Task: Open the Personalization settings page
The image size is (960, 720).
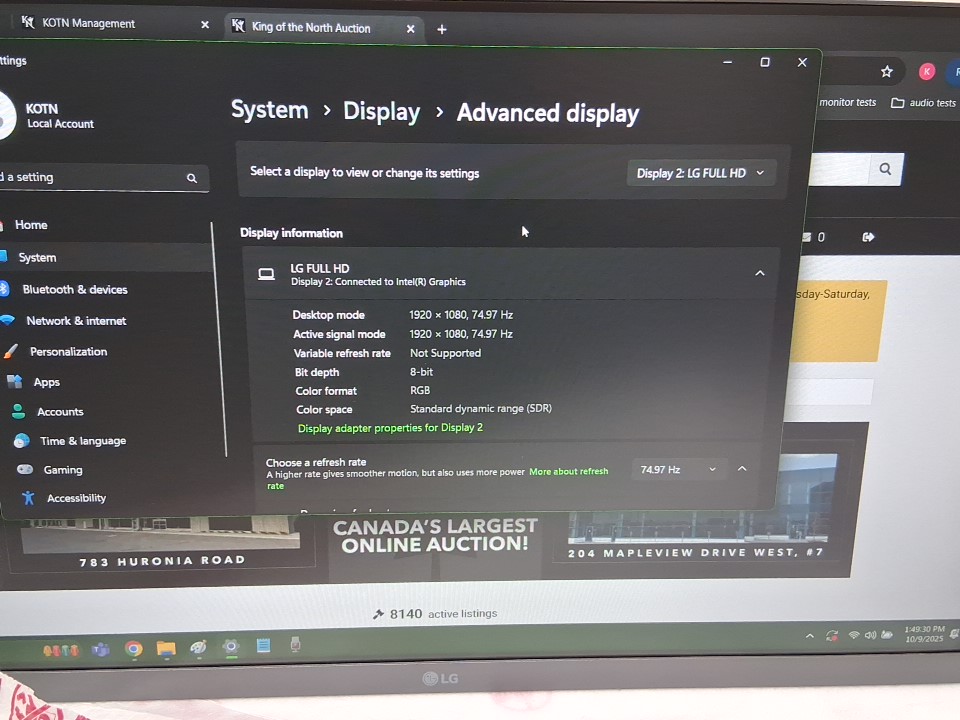Action: [x=68, y=352]
